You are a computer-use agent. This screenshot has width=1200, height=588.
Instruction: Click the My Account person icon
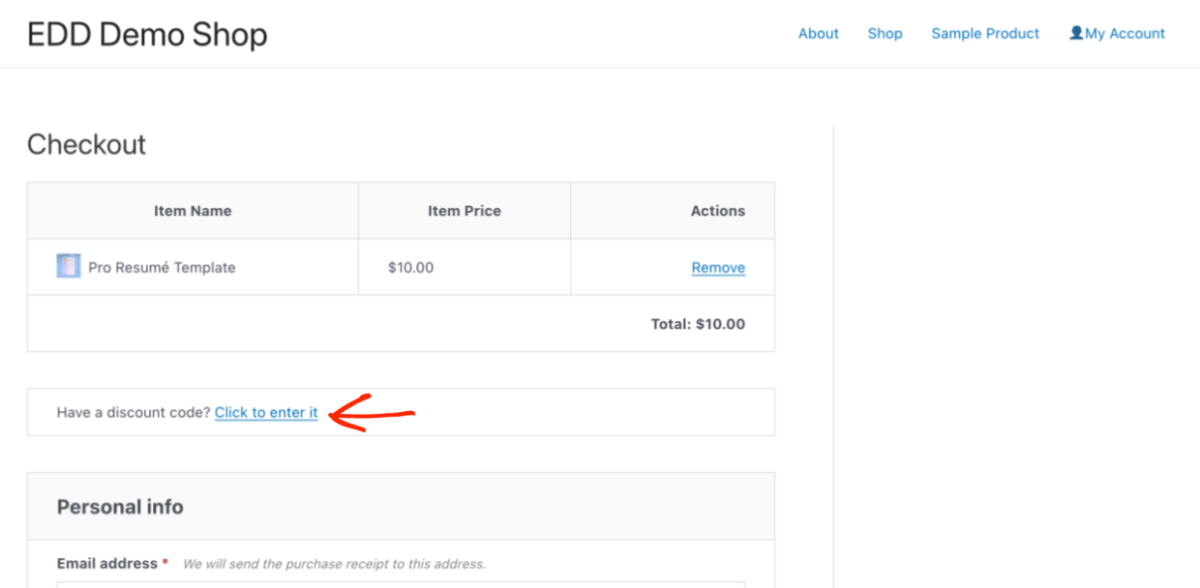click(1075, 33)
